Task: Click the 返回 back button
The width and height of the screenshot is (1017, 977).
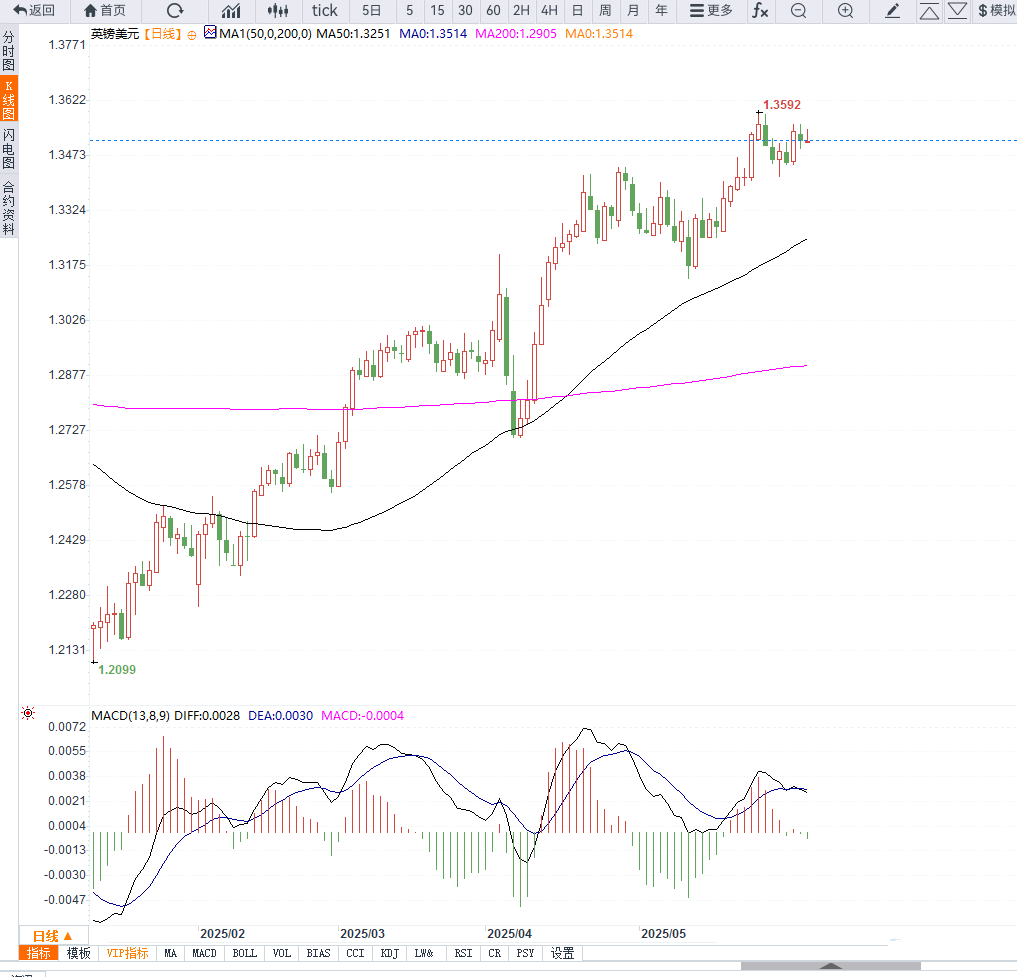Action: (x=34, y=10)
